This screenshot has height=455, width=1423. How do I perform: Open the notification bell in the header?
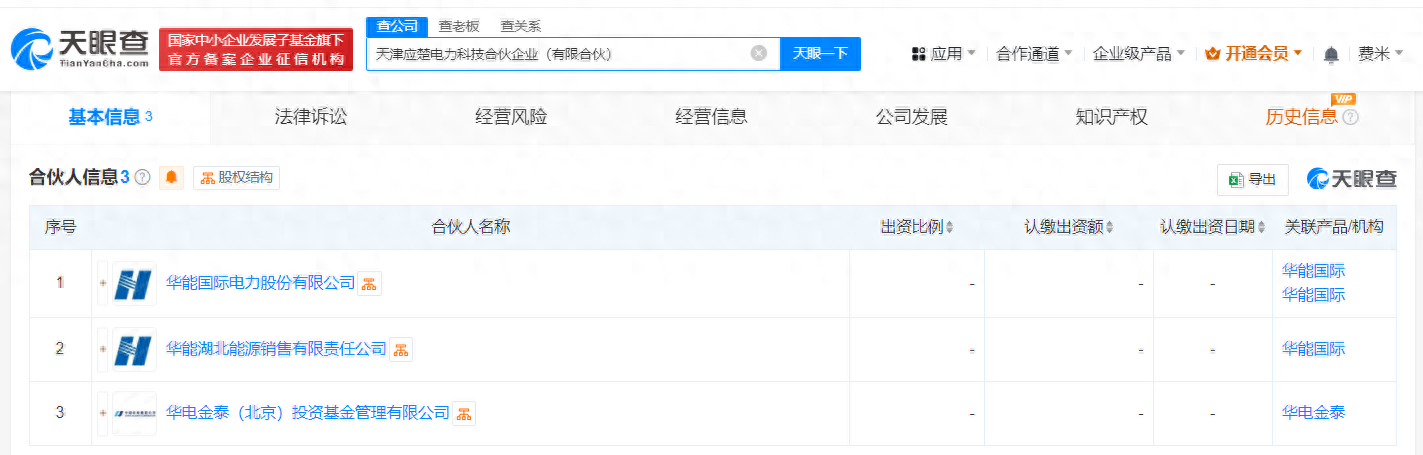pyautogui.click(x=1331, y=54)
